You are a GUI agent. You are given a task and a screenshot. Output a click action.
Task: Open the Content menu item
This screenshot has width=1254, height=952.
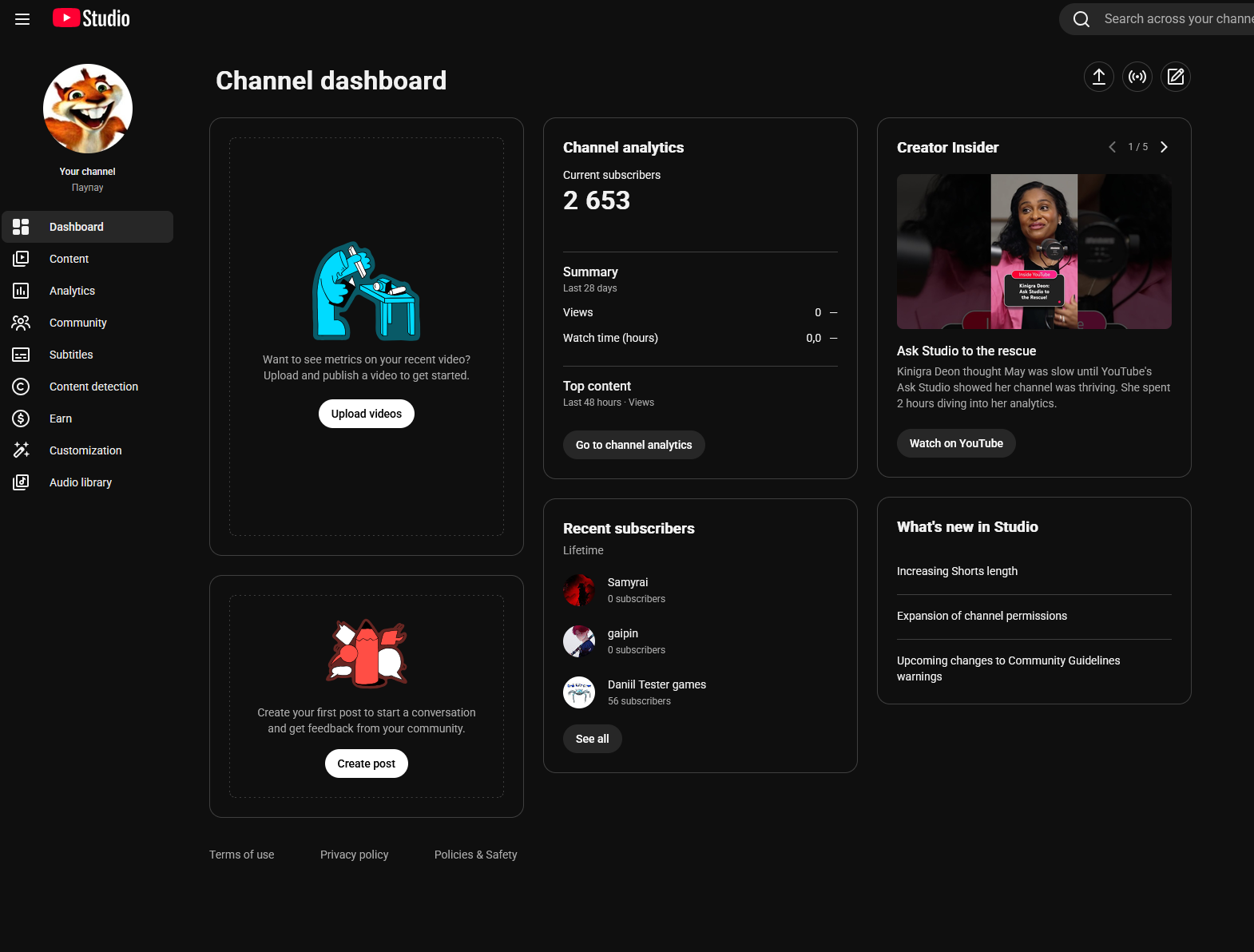click(x=88, y=259)
